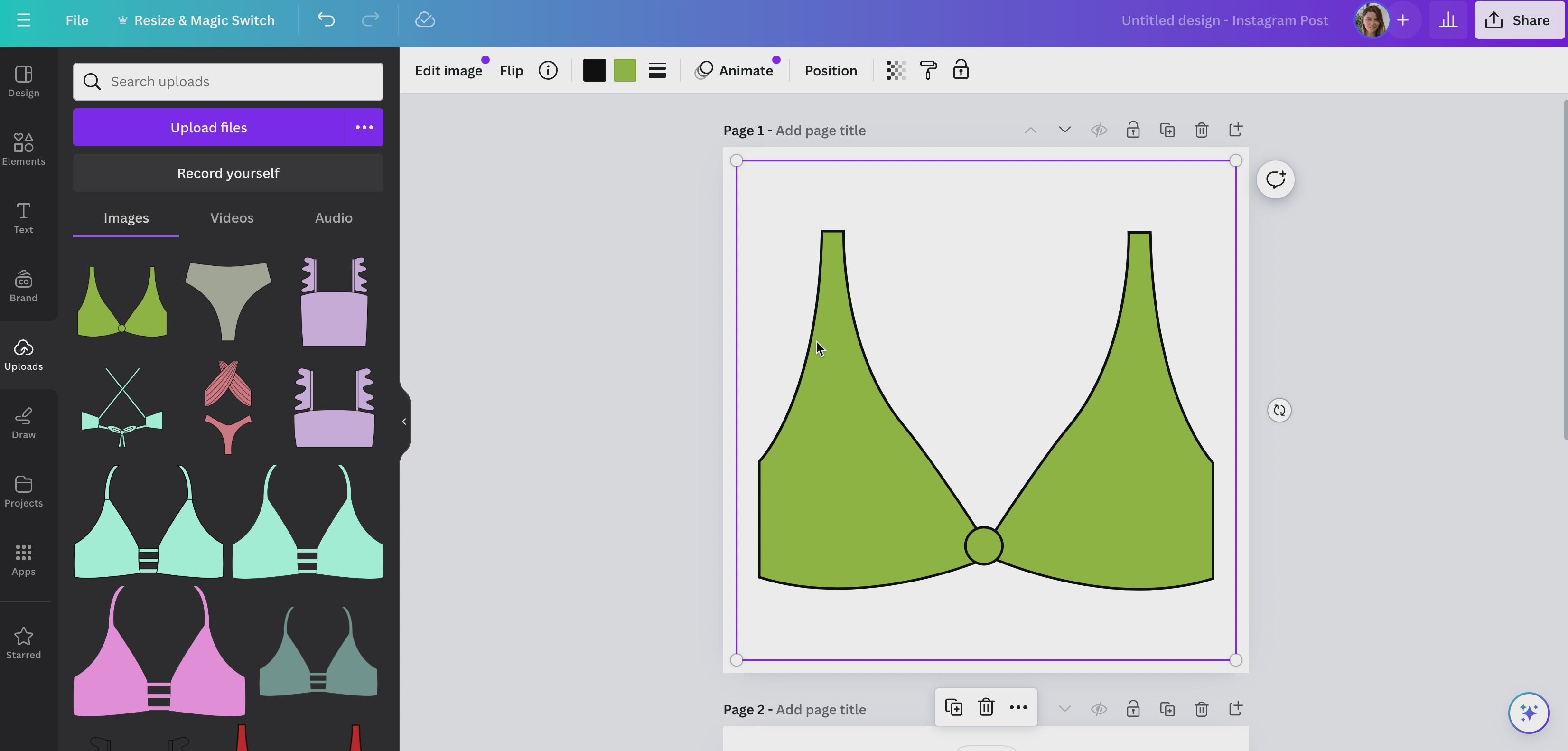Toggle hide page on Page 1
Screen dimensions: 1568x751
click(1099, 131)
